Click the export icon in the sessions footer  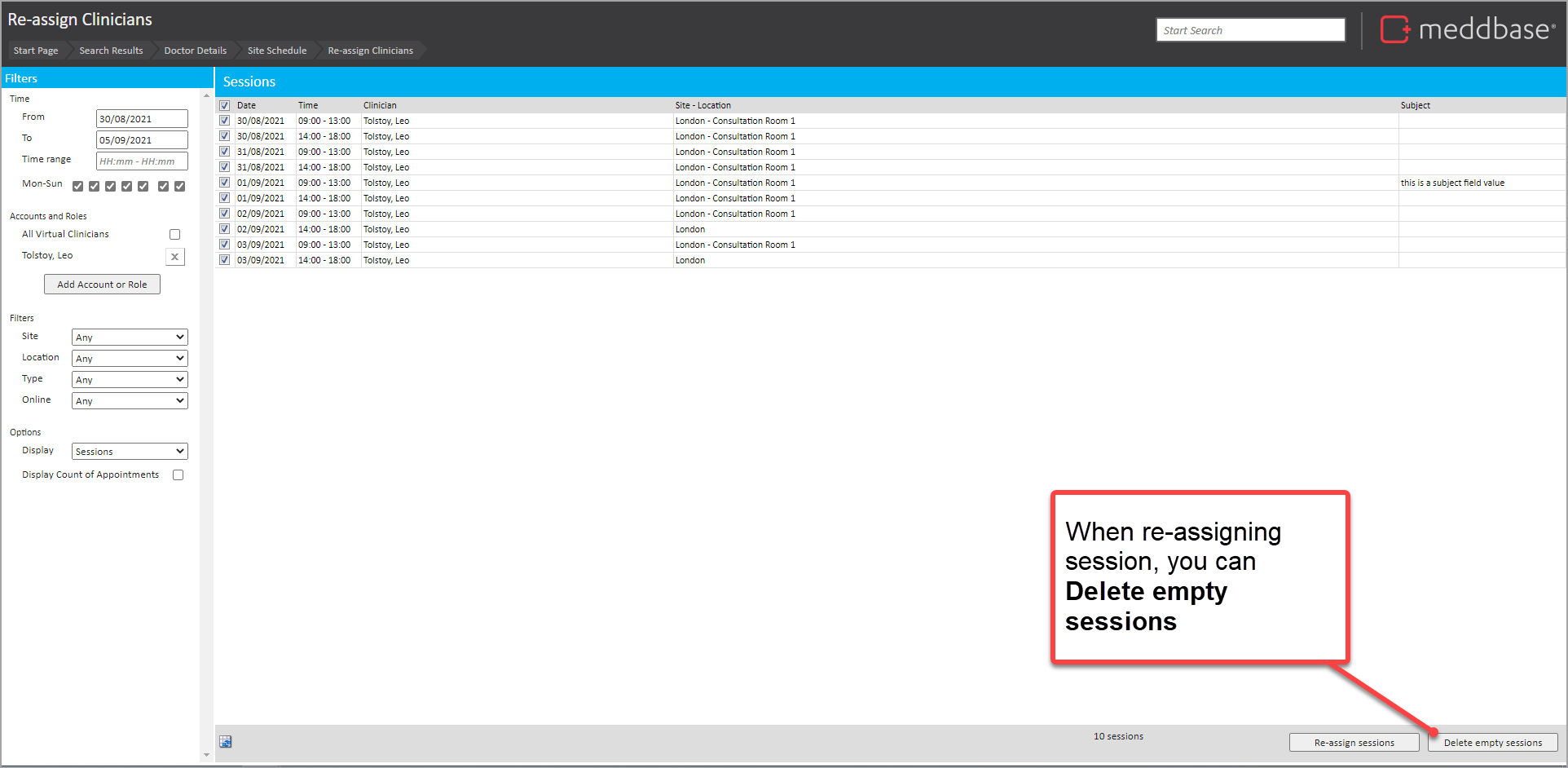pyautogui.click(x=226, y=741)
